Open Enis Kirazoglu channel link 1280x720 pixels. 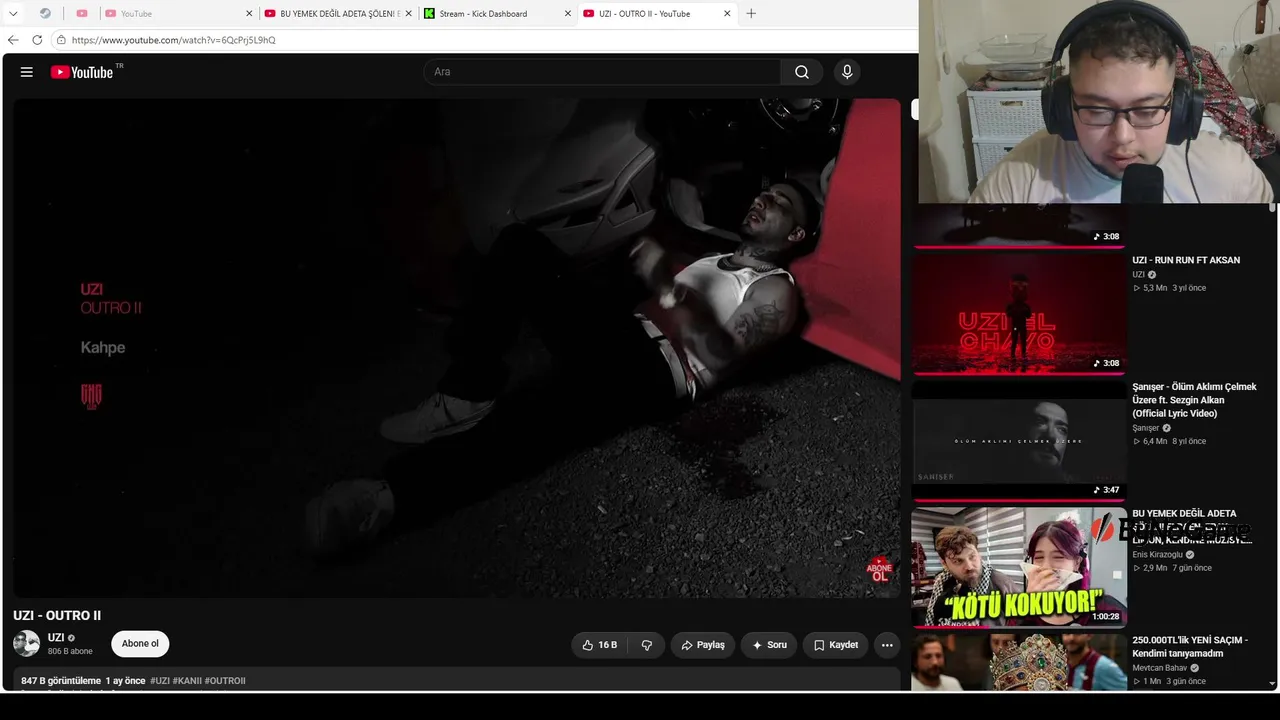[1157, 555]
